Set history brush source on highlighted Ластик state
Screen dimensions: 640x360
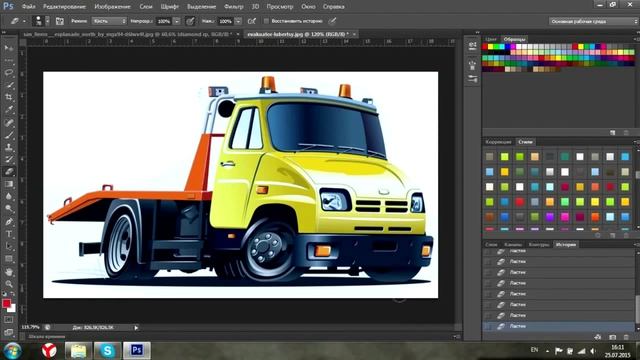tap(488, 326)
